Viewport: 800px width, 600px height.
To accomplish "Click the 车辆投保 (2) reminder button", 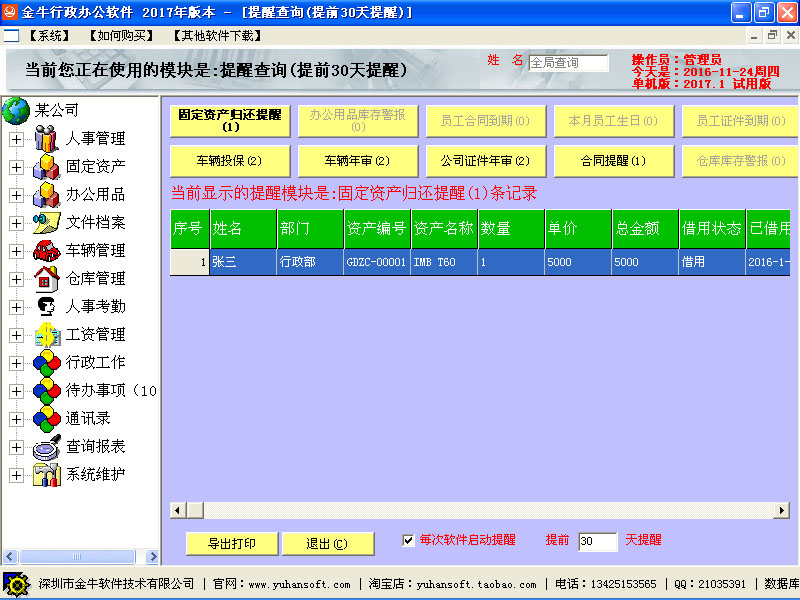I will [x=229, y=160].
